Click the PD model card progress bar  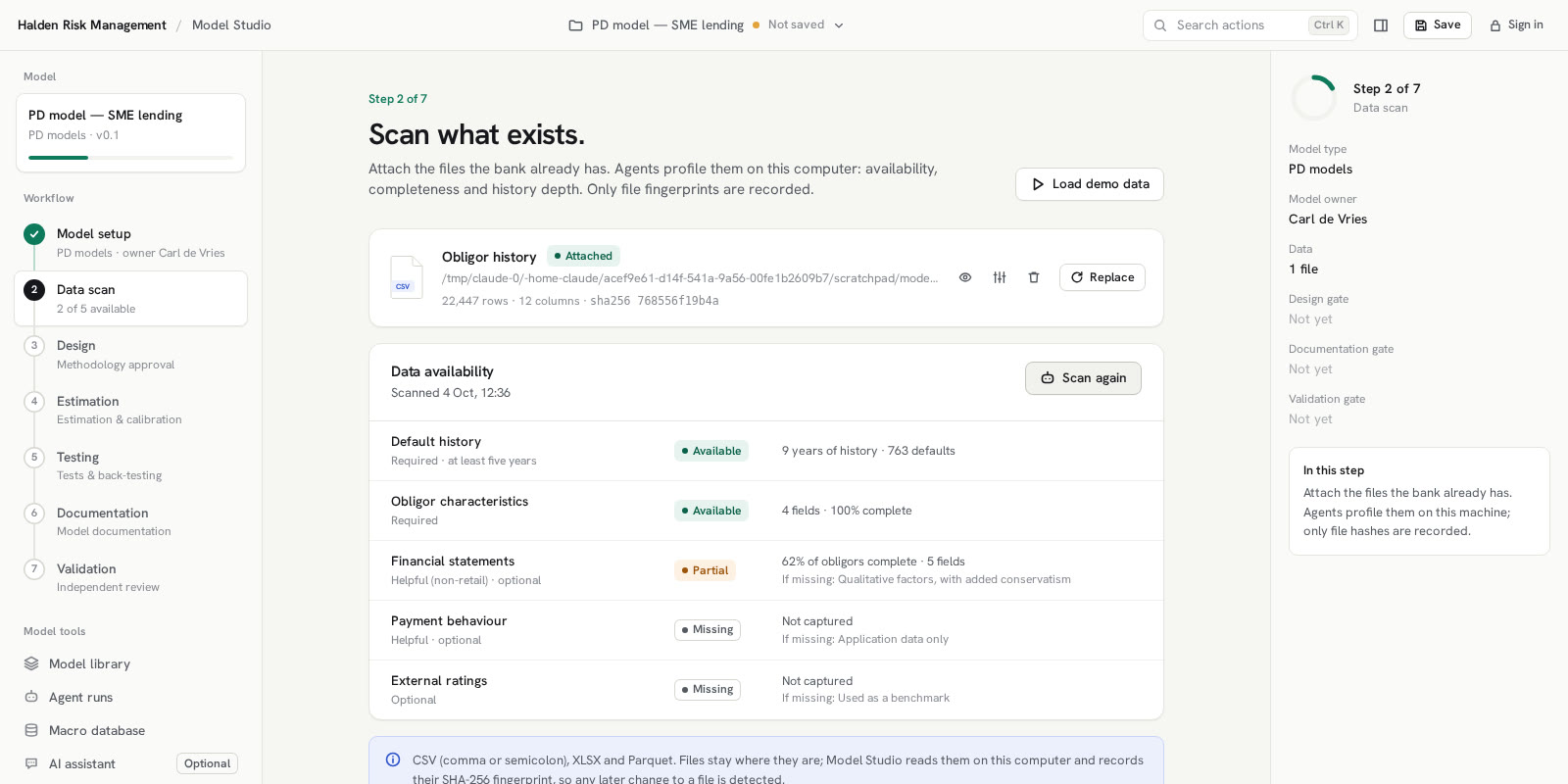[131, 158]
